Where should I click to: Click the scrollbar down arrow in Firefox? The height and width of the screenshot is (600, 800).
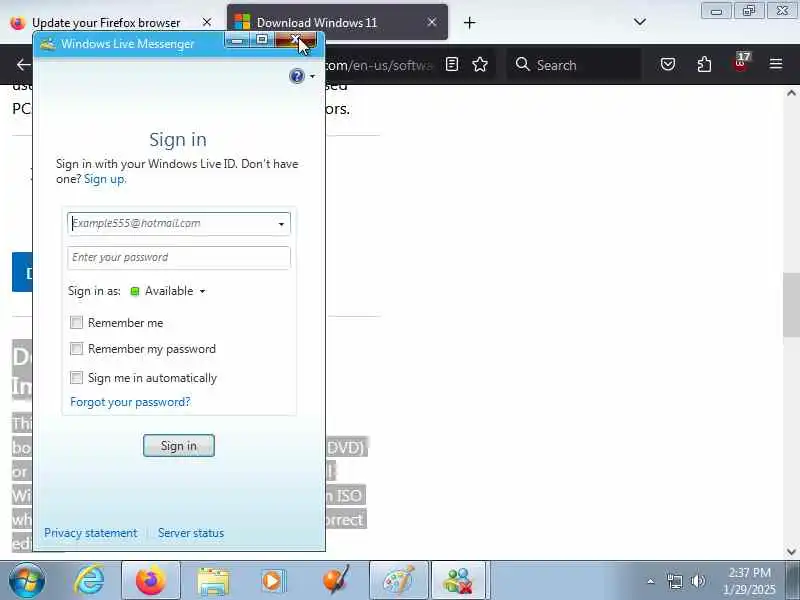[791, 552]
